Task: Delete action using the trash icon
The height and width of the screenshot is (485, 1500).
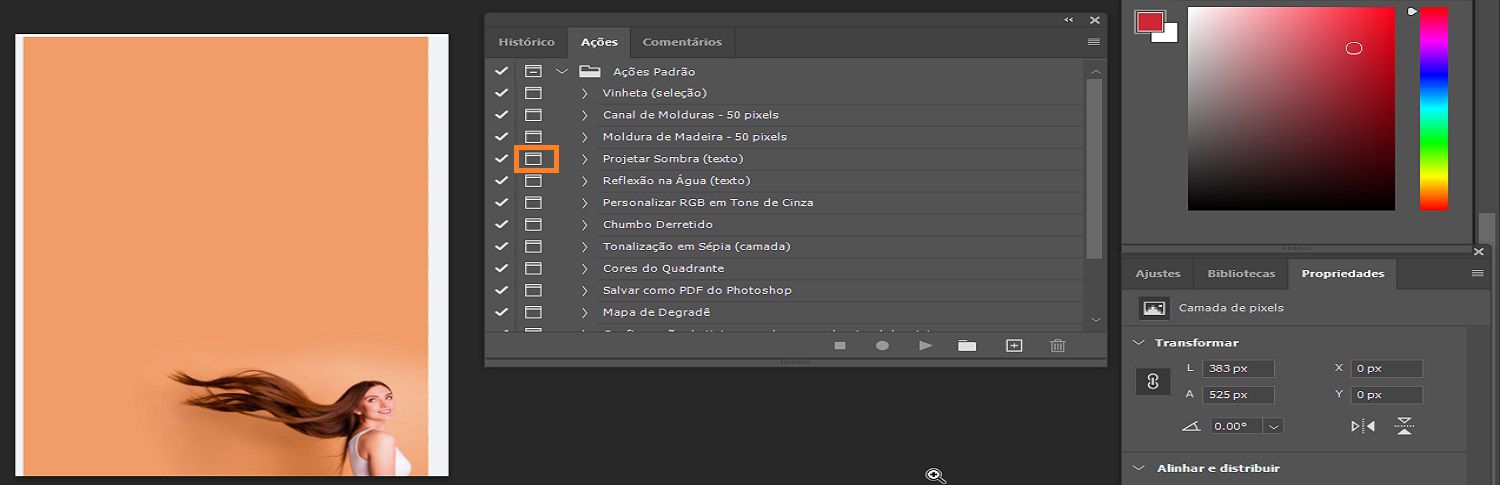Action: click(x=1057, y=345)
